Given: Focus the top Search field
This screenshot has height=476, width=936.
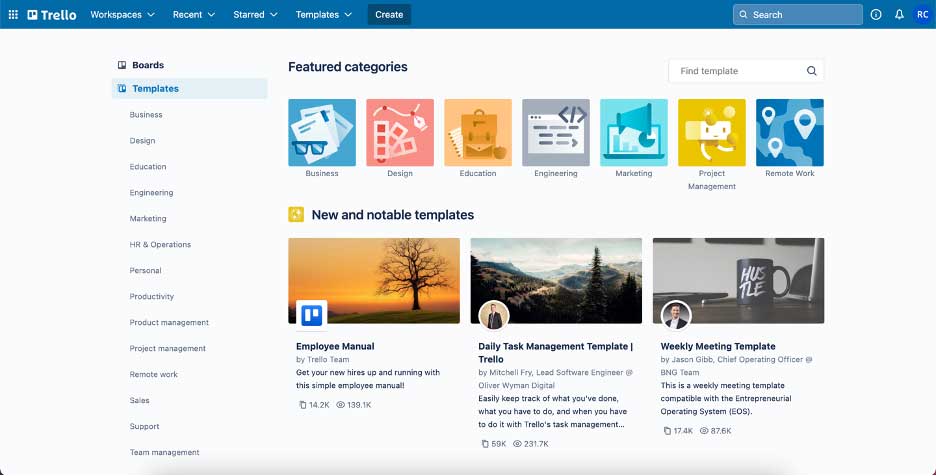Looking at the screenshot, I should pyautogui.click(x=798, y=14).
